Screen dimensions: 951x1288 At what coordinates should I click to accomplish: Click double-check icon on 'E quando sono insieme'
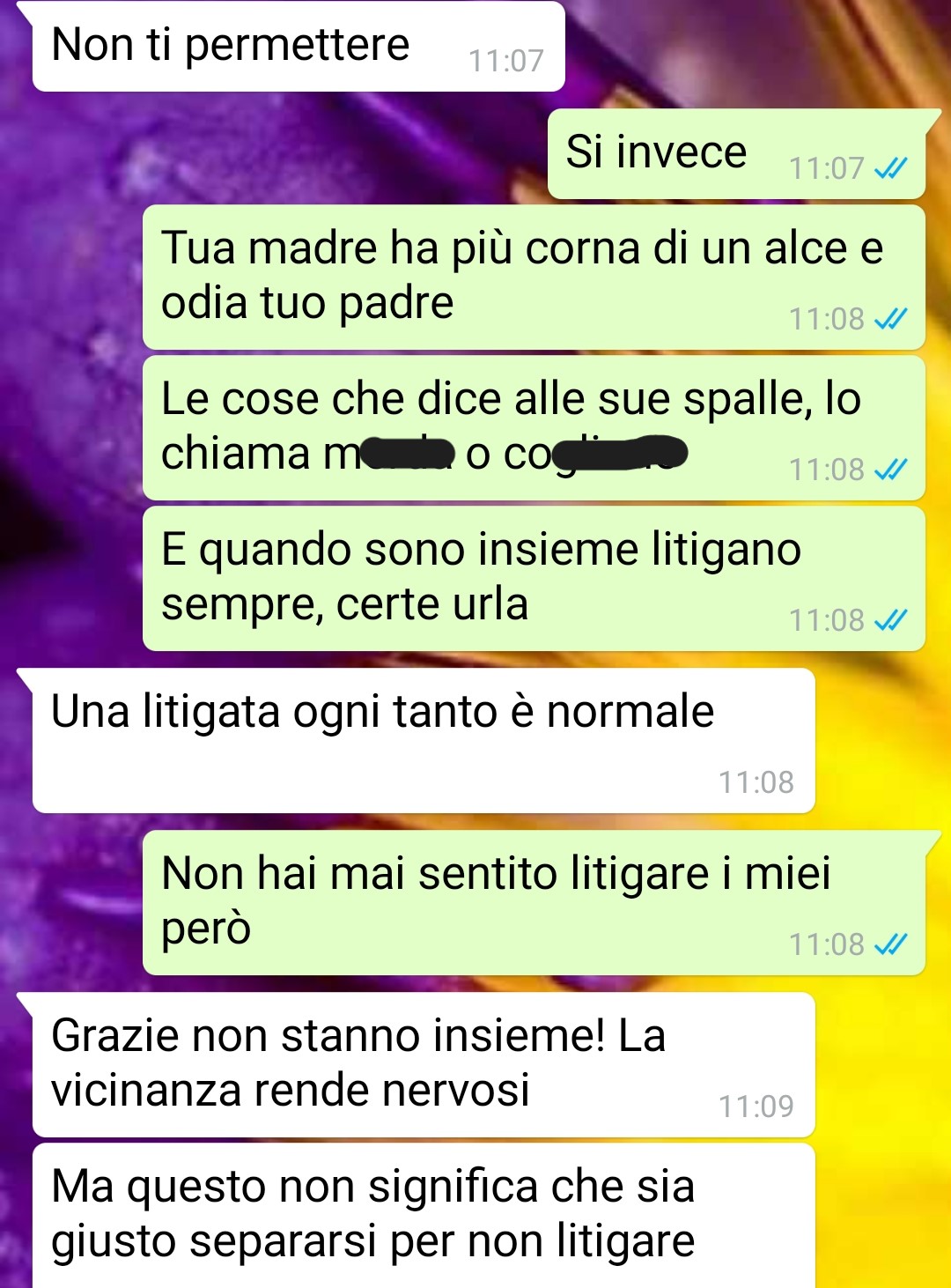890,620
